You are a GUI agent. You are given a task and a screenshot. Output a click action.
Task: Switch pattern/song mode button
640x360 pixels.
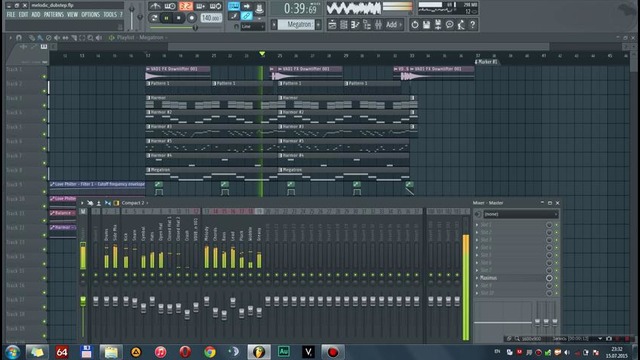pos(154,18)
